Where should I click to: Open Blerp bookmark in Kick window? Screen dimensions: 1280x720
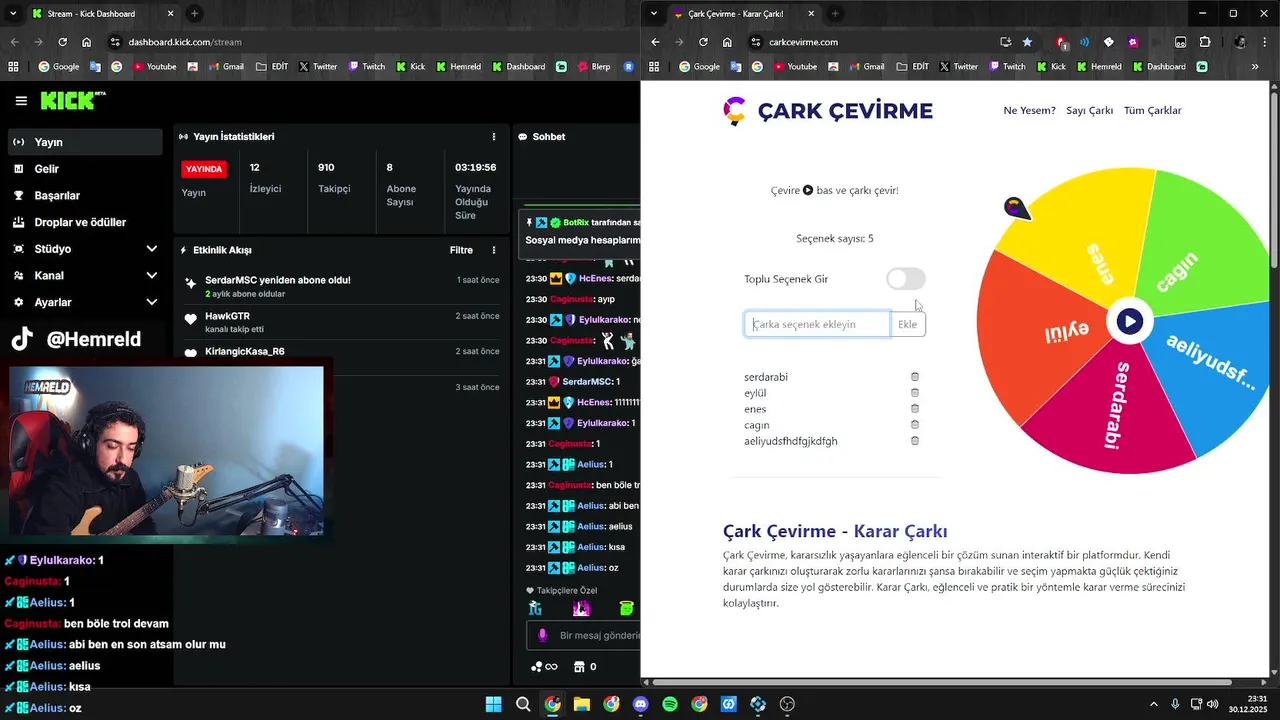click(591, 67)
